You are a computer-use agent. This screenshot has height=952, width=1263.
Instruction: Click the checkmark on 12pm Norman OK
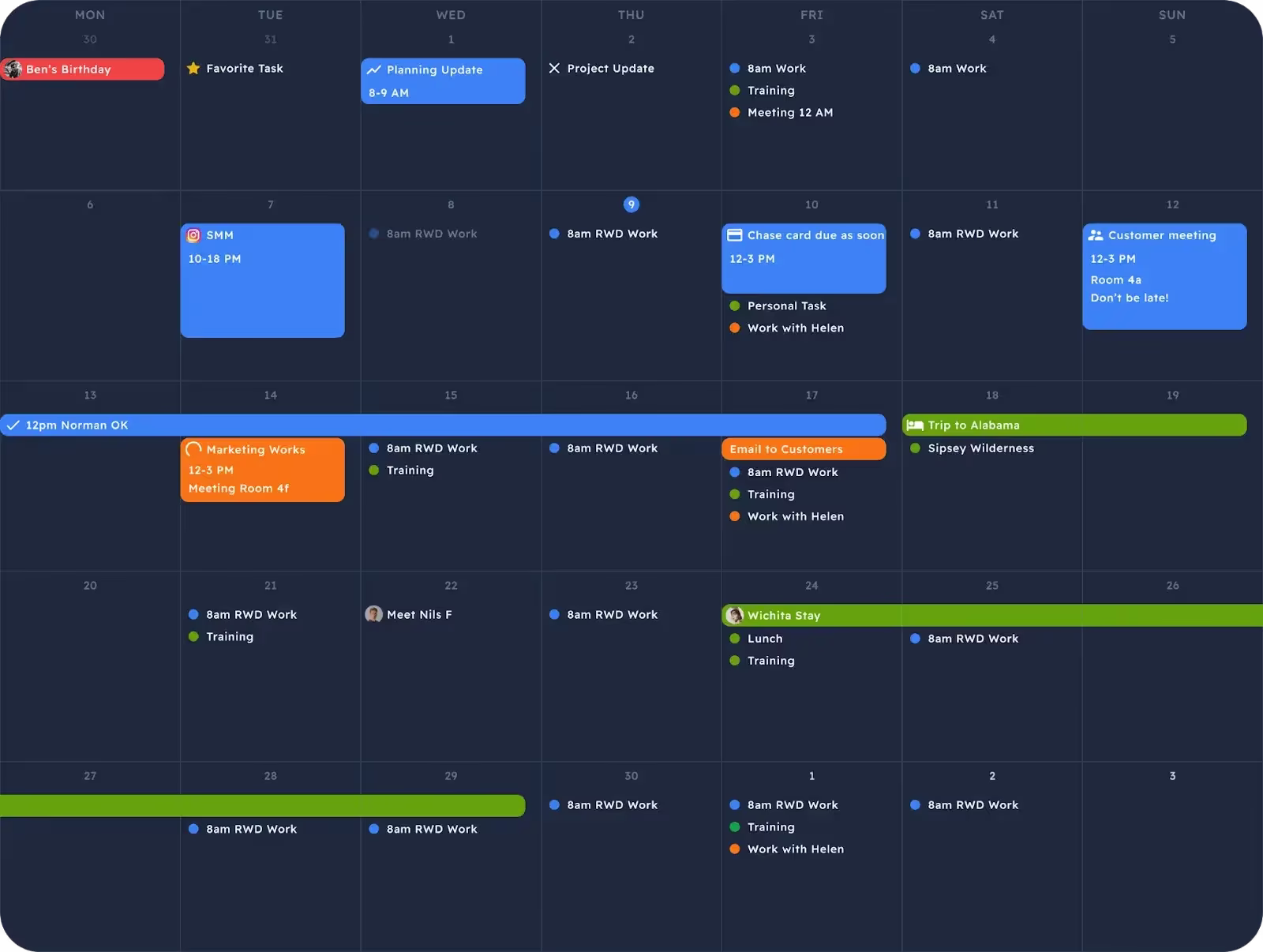(13, 425)
